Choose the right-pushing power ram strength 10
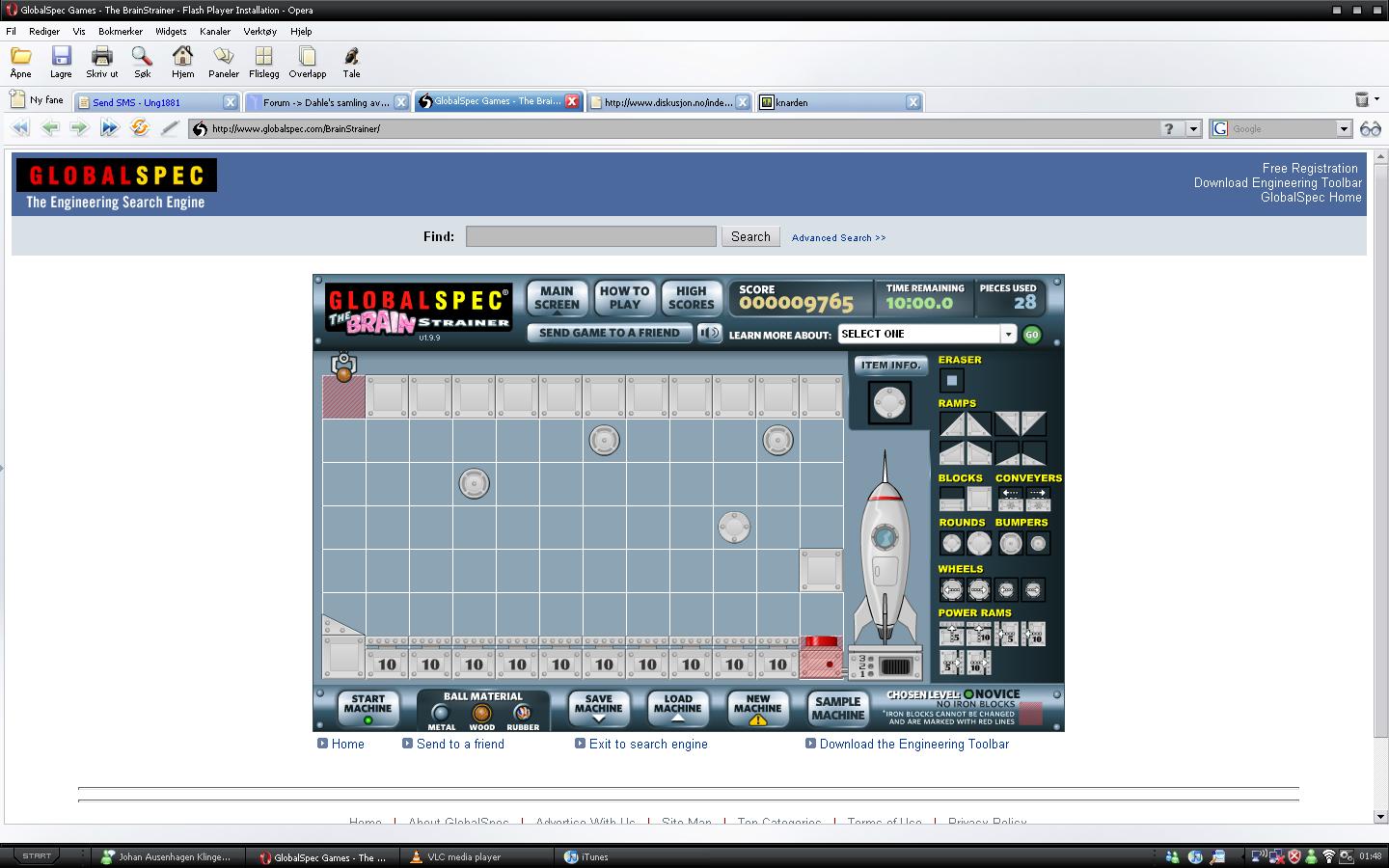 coord(979,663)
